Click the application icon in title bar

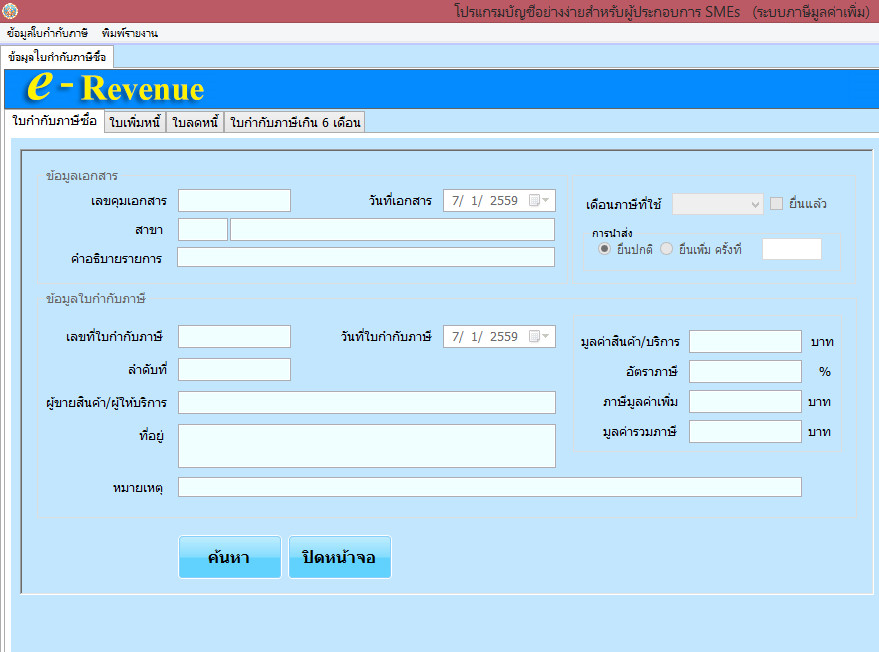pyautogui.click(x=10, y=11)
